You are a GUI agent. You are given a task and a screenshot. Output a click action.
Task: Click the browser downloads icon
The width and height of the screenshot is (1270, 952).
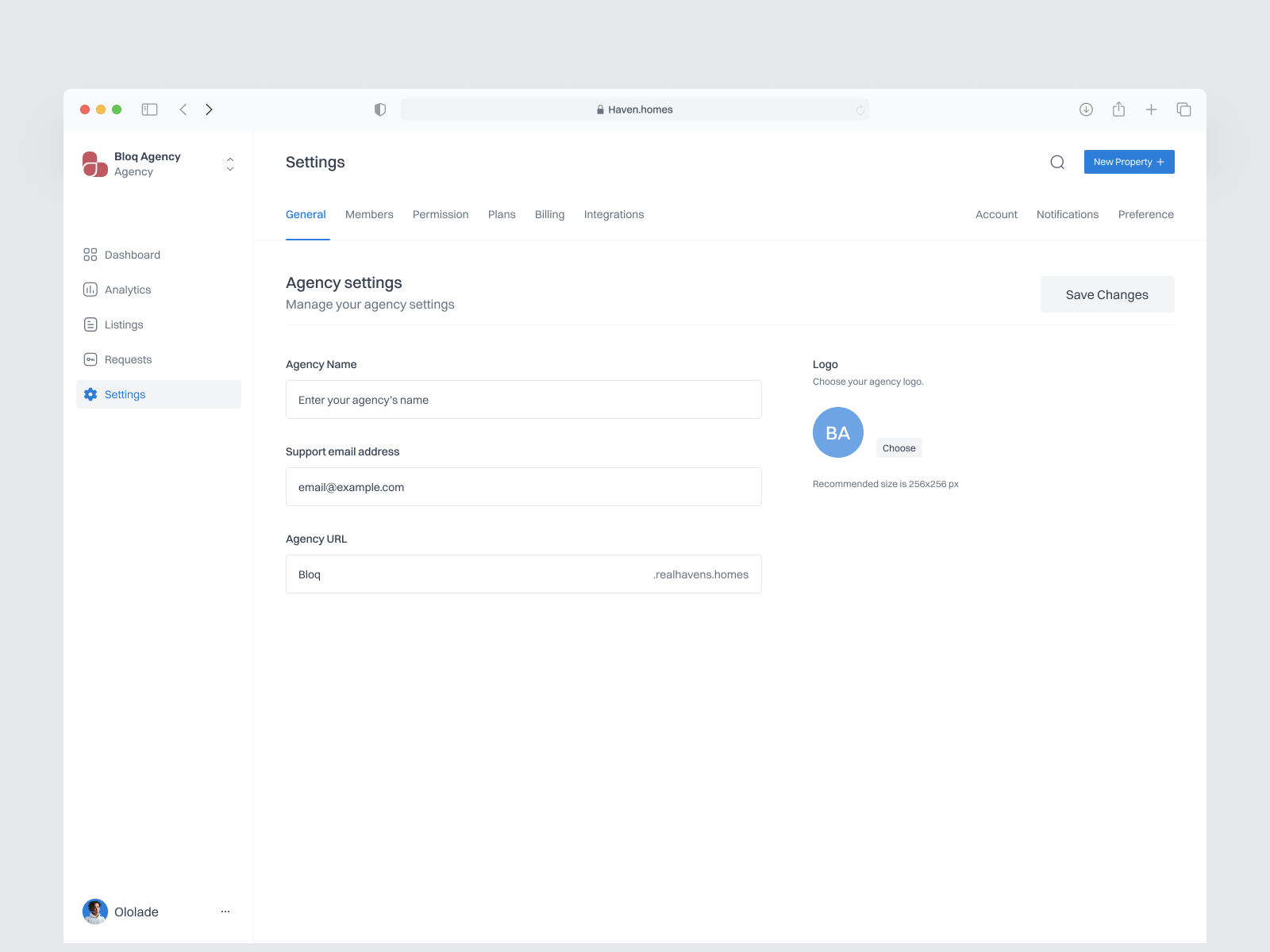coord(1086,109)
